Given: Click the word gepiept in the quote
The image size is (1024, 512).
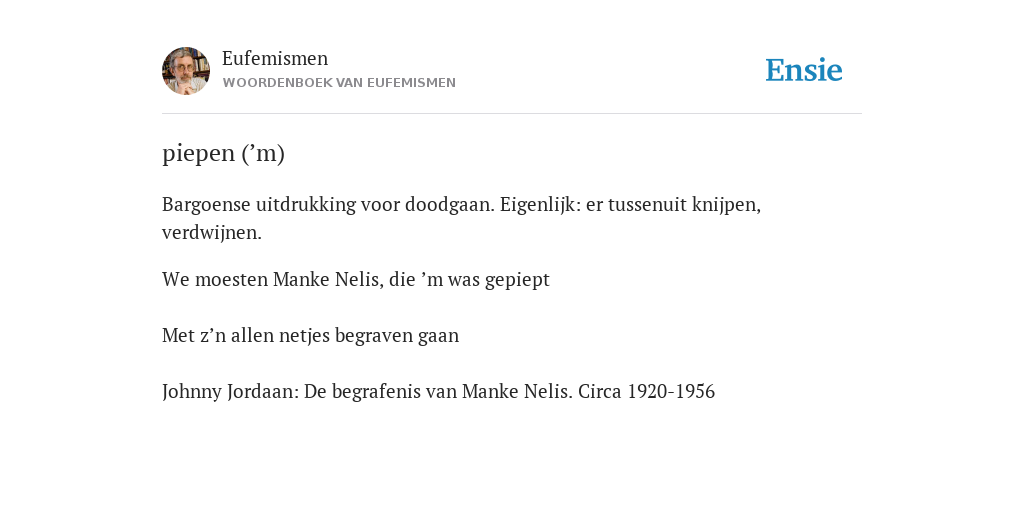Looking at the screenshot, I should point(517,280).
